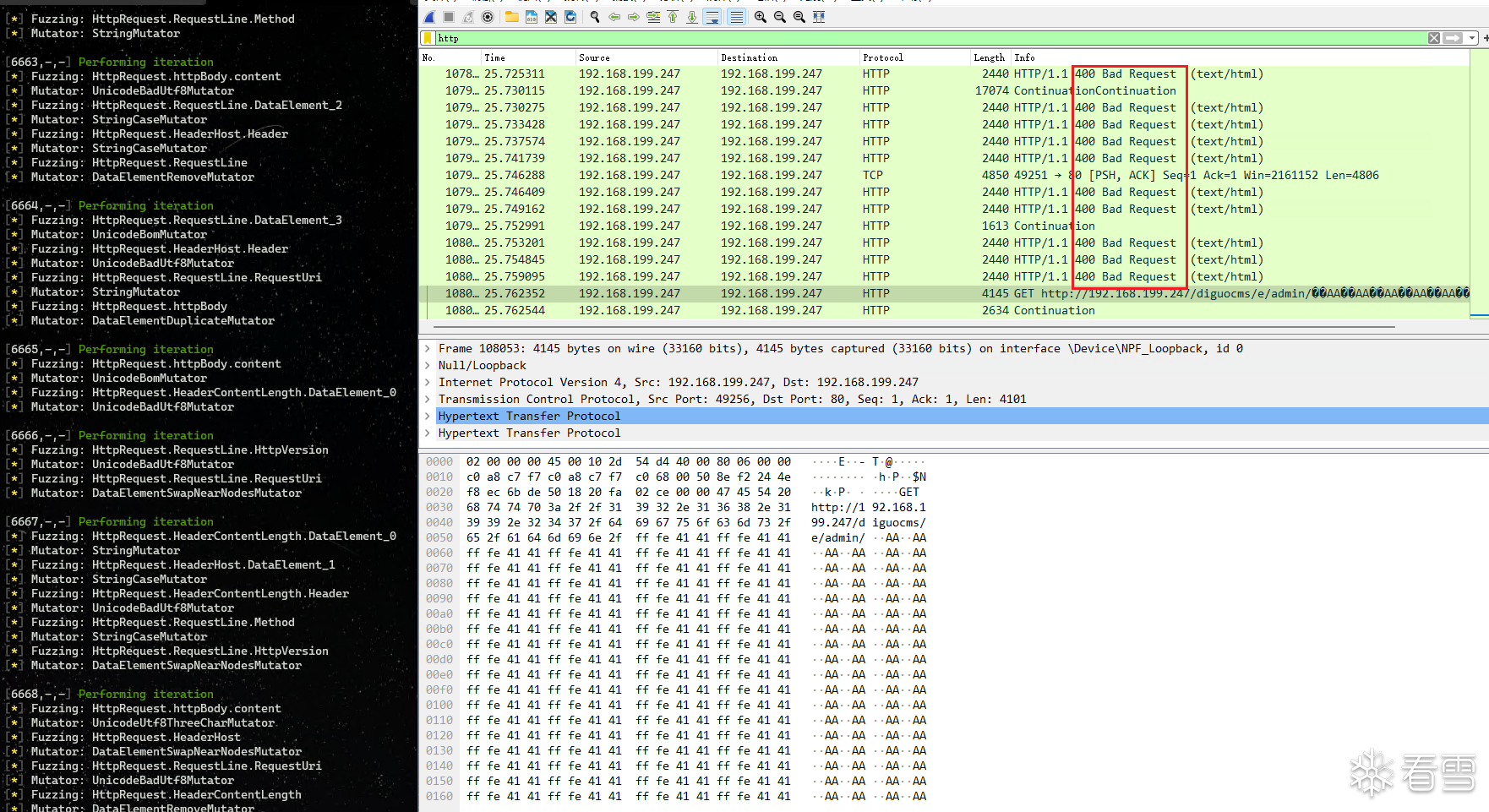
Task: Sort by the Protocol column header
Action: pyautogui.click(x=915, y=57)
